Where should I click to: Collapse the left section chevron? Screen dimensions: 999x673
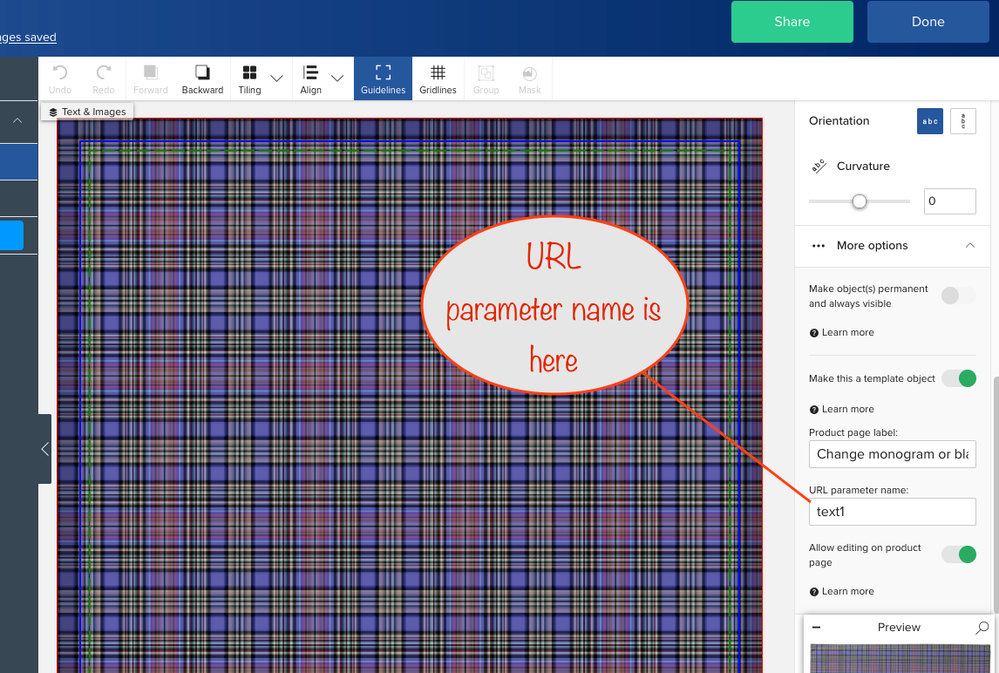click(17, 120)
